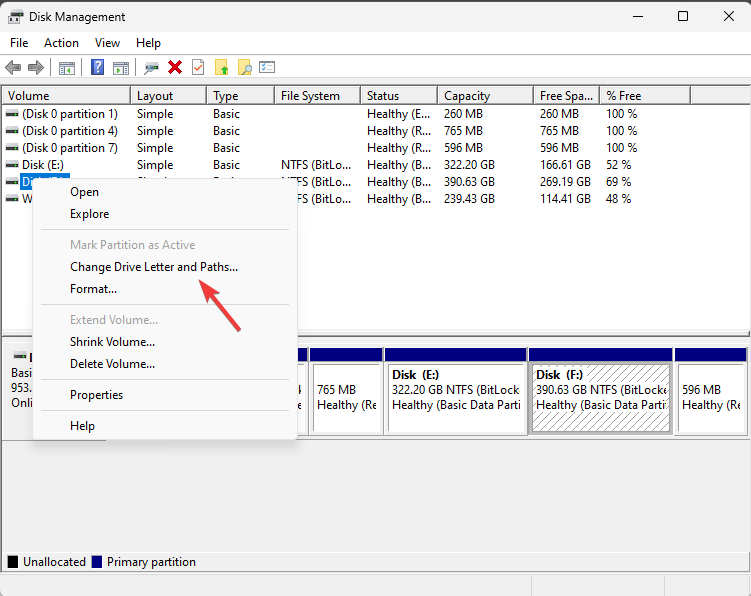This screenshot has height=596, width=751.
Task: Maximize the Disk Management window
Action: (683, 16)
